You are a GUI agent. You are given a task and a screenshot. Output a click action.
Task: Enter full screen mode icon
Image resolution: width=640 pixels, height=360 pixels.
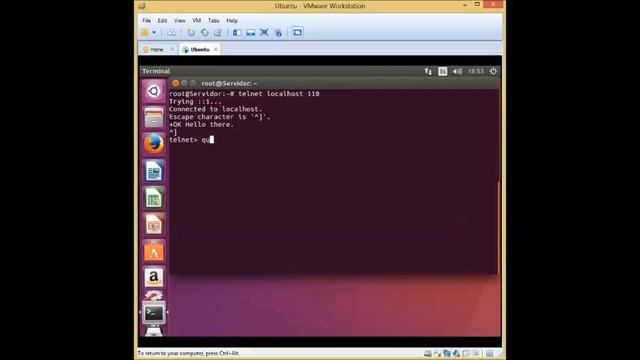tap(264, 33)
